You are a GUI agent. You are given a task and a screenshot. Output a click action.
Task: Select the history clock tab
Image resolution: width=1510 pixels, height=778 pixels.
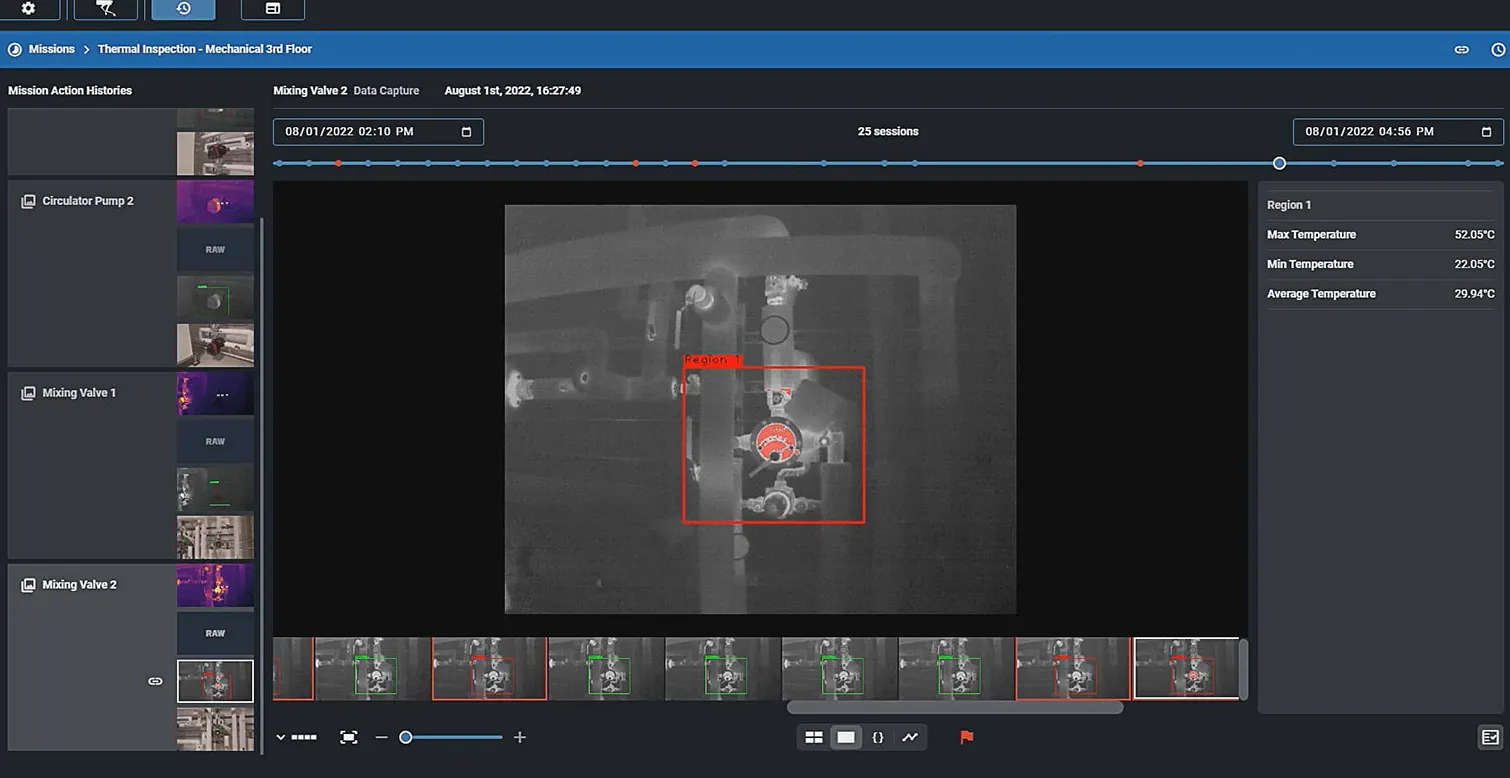point(183,9)
